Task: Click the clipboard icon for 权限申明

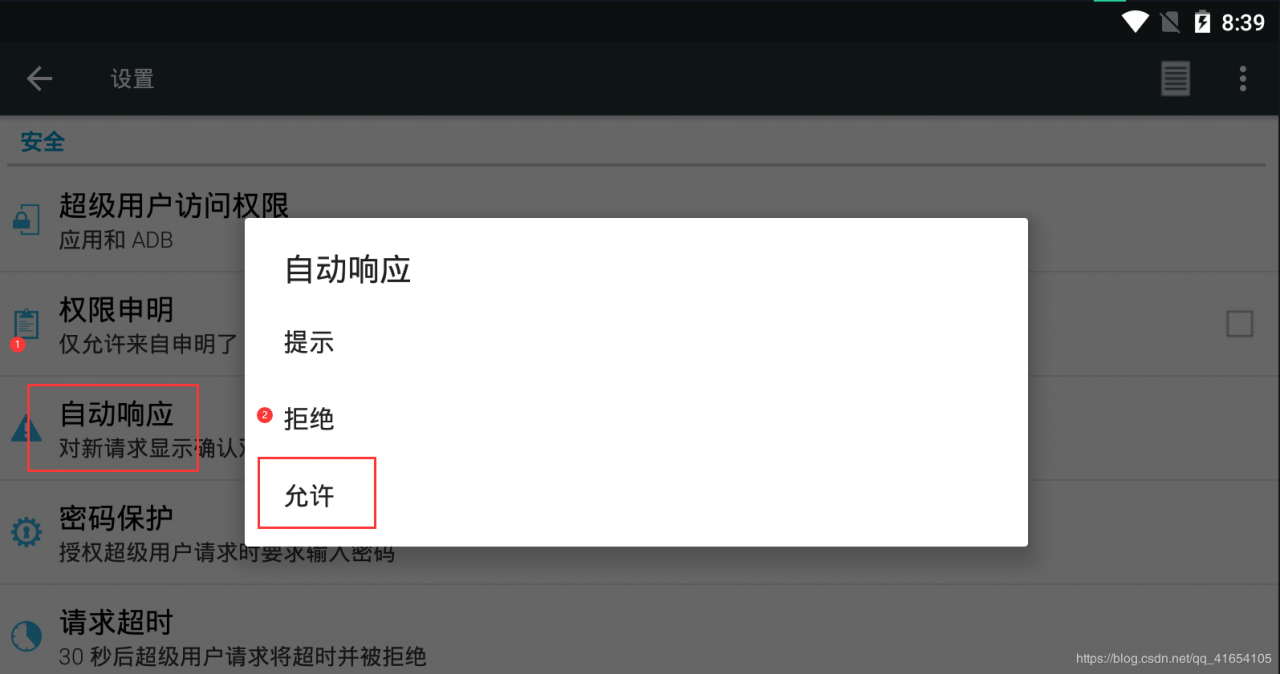Action: (26, 324)
